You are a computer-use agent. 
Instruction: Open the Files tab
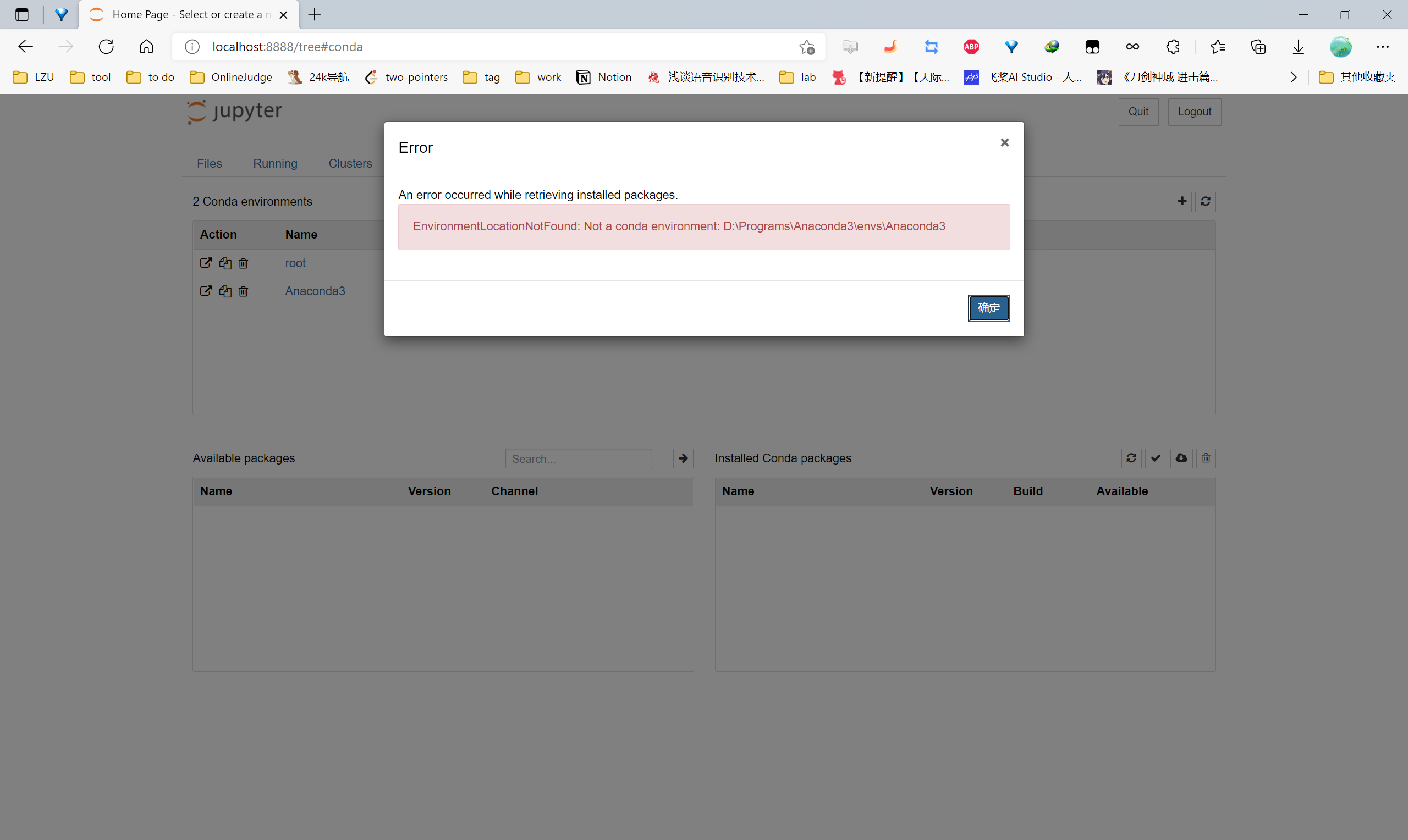[x=209, y=164]
